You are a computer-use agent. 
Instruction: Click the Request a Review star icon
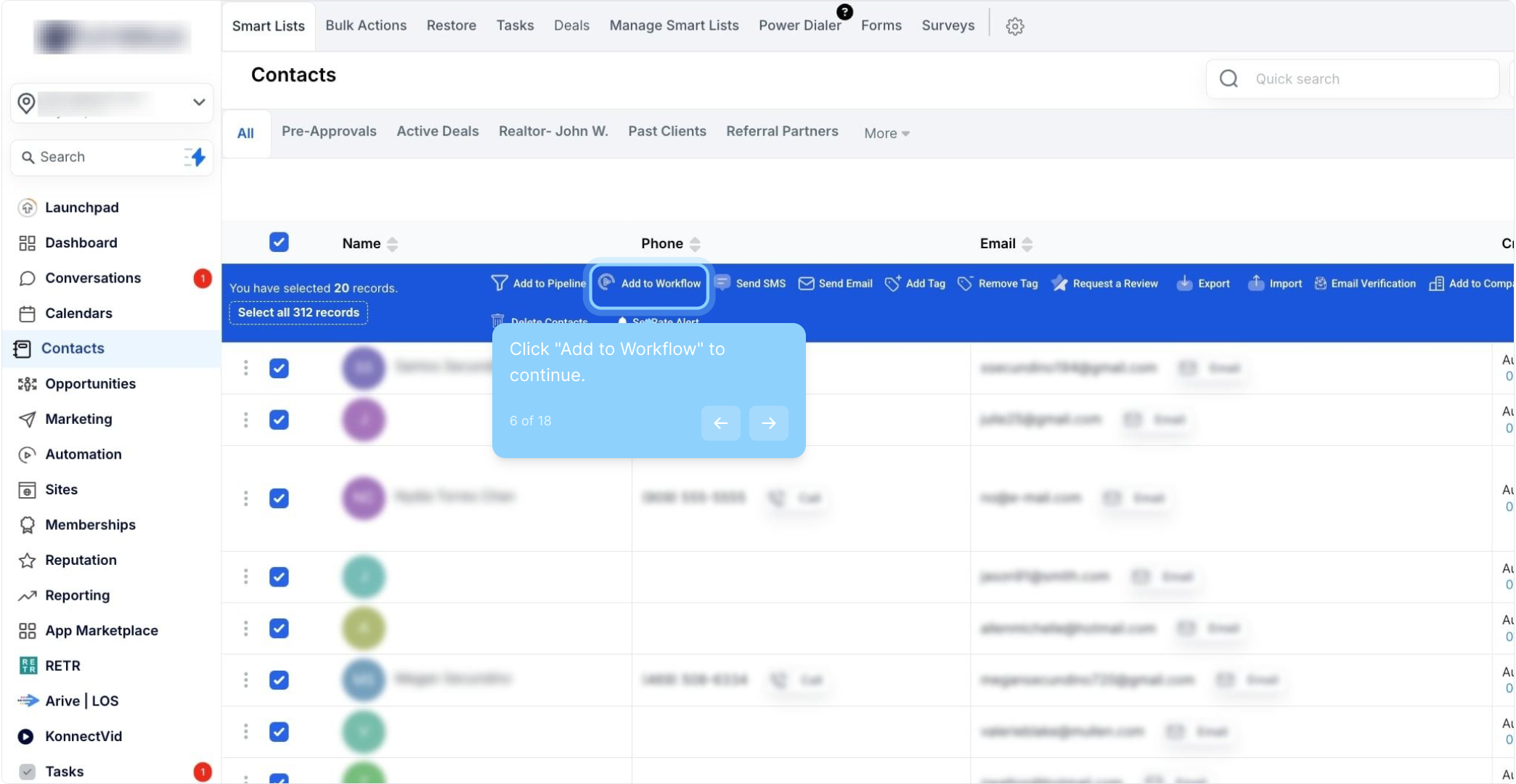click(1059, 283)
